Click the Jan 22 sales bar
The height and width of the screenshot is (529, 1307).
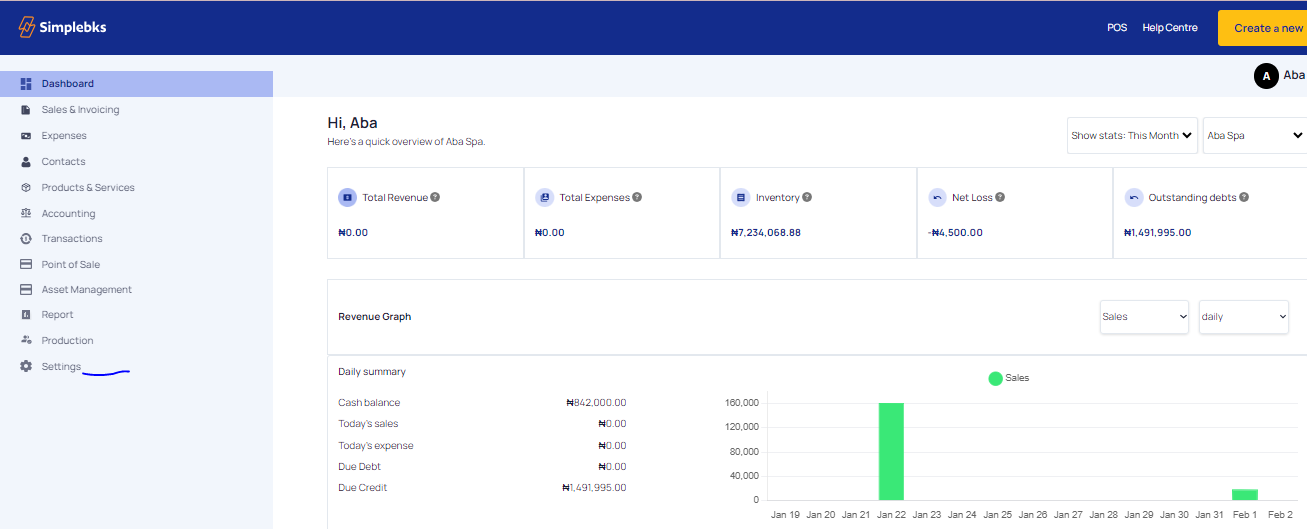891,451
